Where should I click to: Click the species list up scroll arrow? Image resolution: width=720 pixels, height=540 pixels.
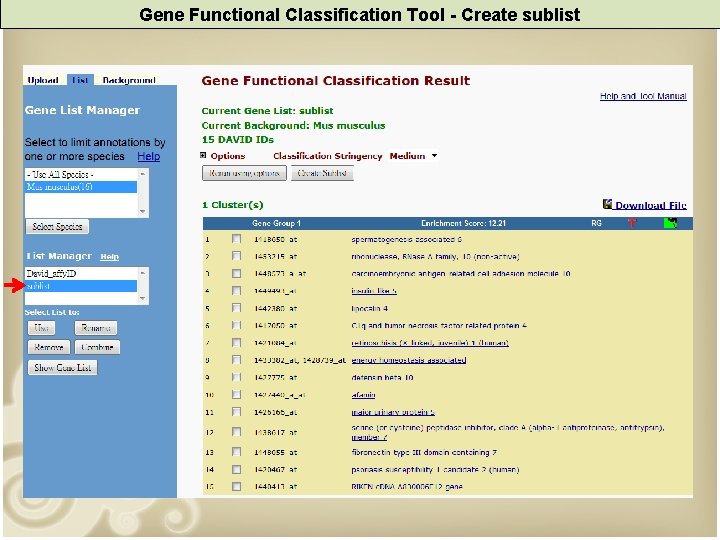coord(142,174)
